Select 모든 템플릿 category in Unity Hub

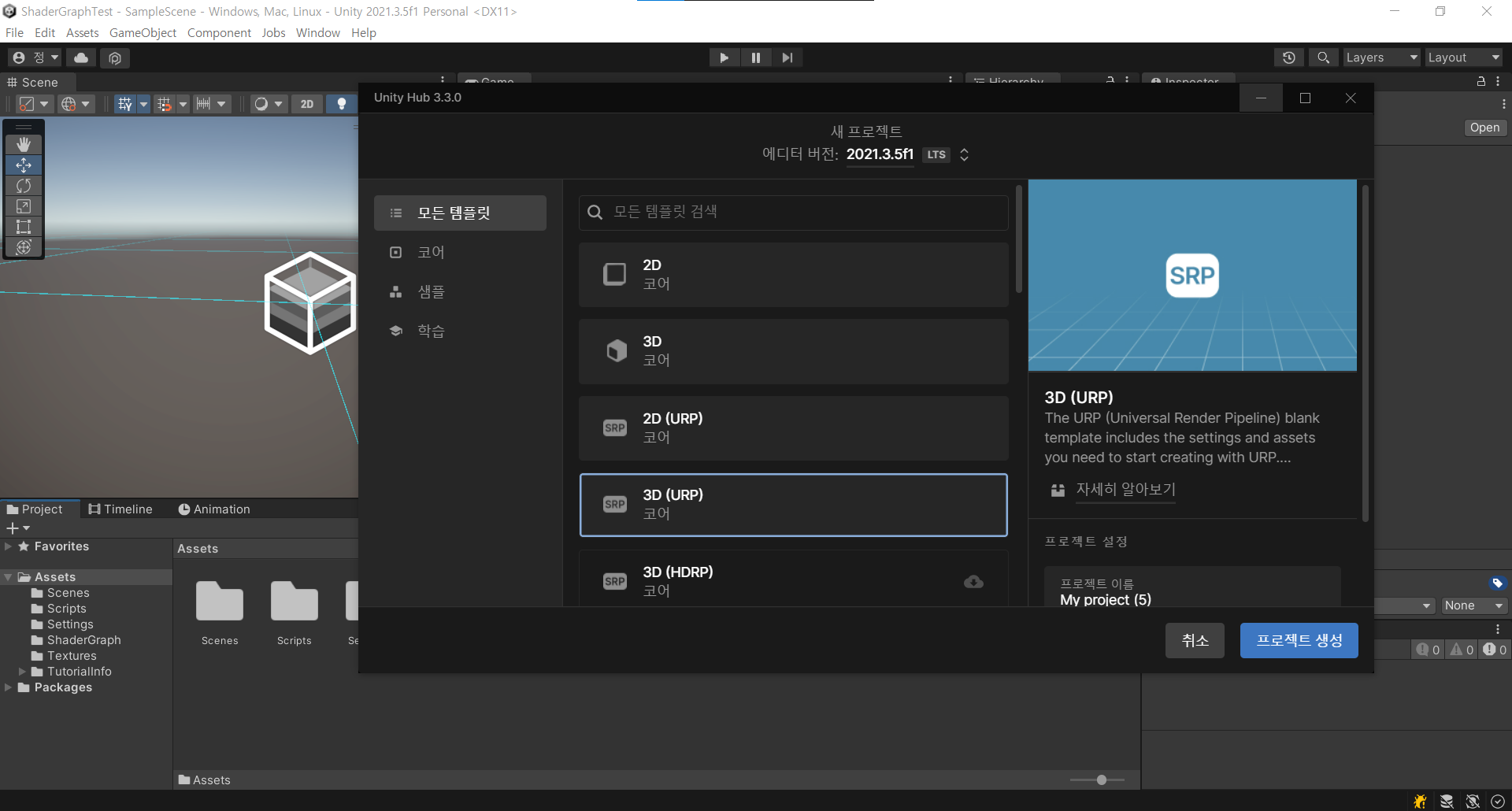pyautogui.click(x=460, y=213)
